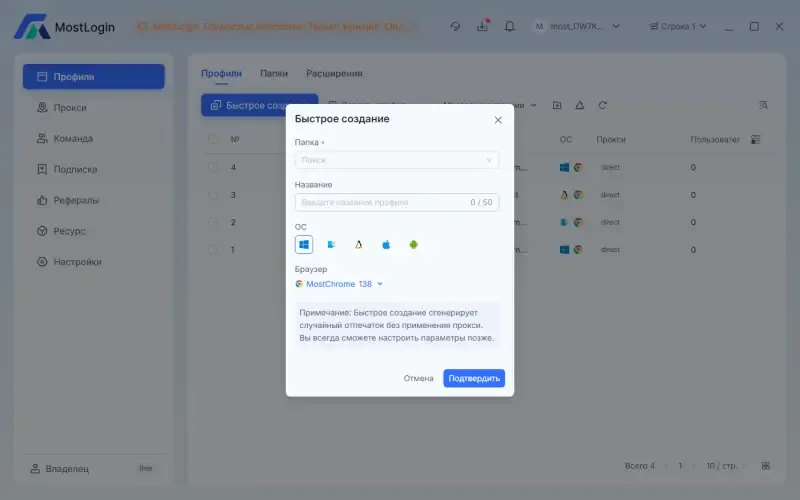This screenshot has width=800, height=500.
Task: Pick the Apple macOS icon in dialog
Action: coord(386,245)
